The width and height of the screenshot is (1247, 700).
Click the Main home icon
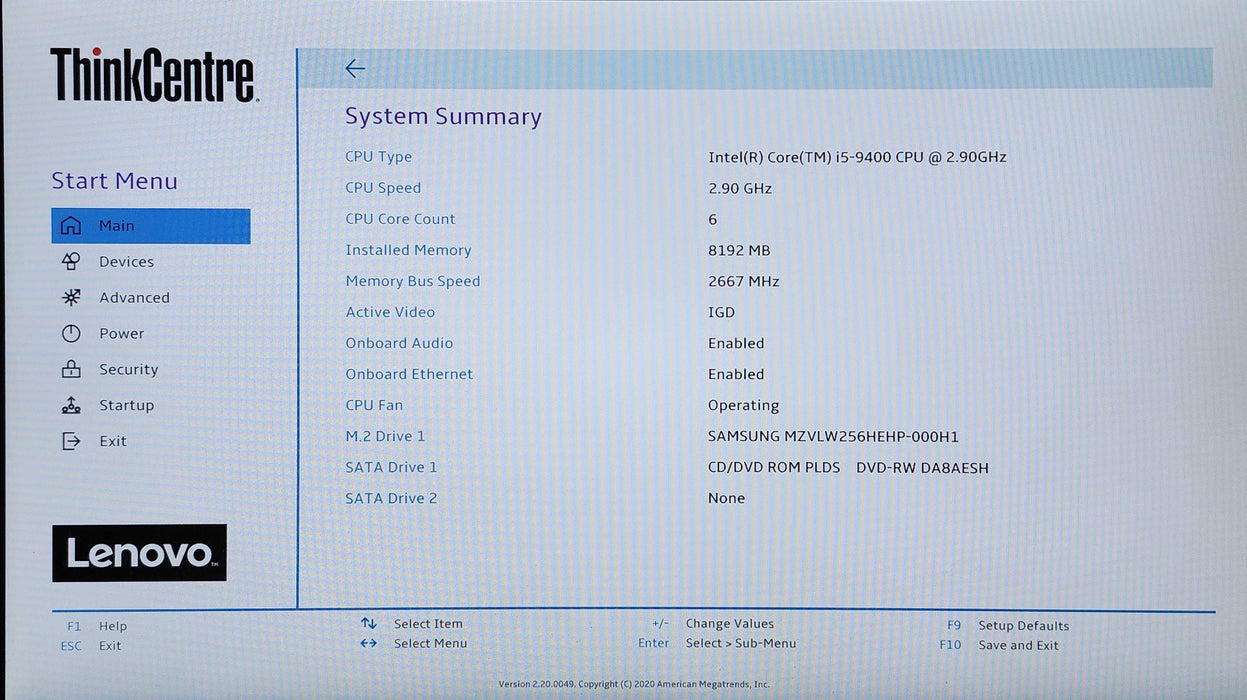tap(71, 226)
